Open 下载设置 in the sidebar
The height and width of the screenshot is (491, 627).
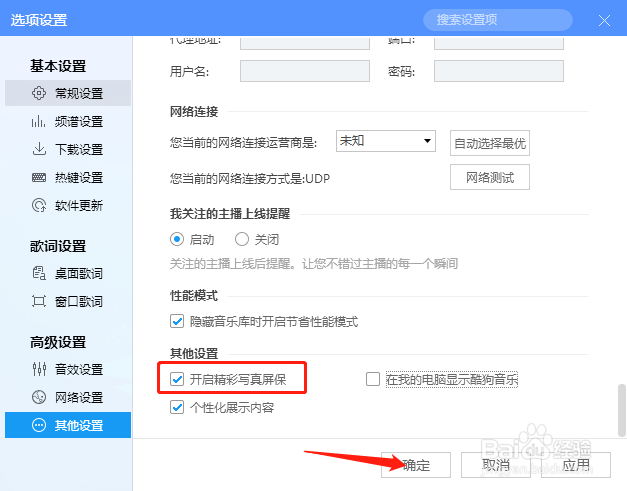point(68,149)
